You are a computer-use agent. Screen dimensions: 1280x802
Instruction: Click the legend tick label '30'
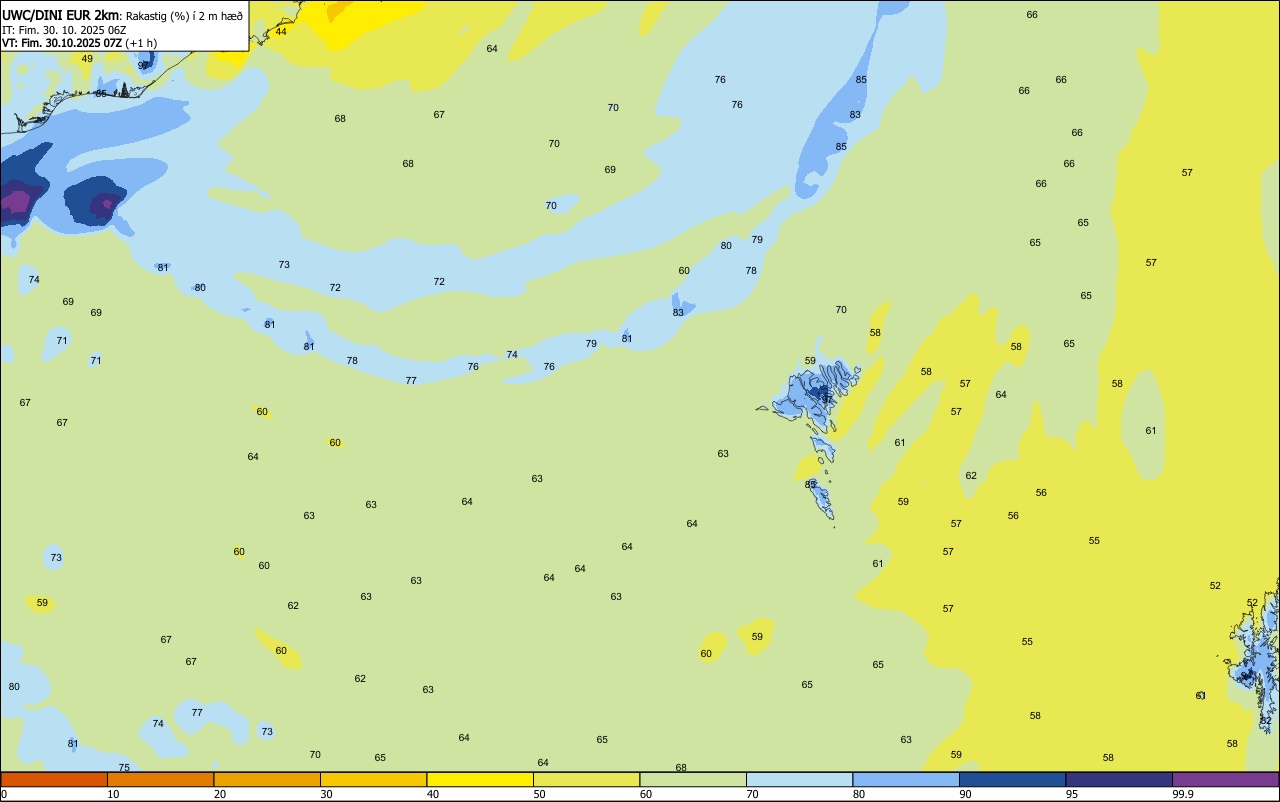click(327, 794)
